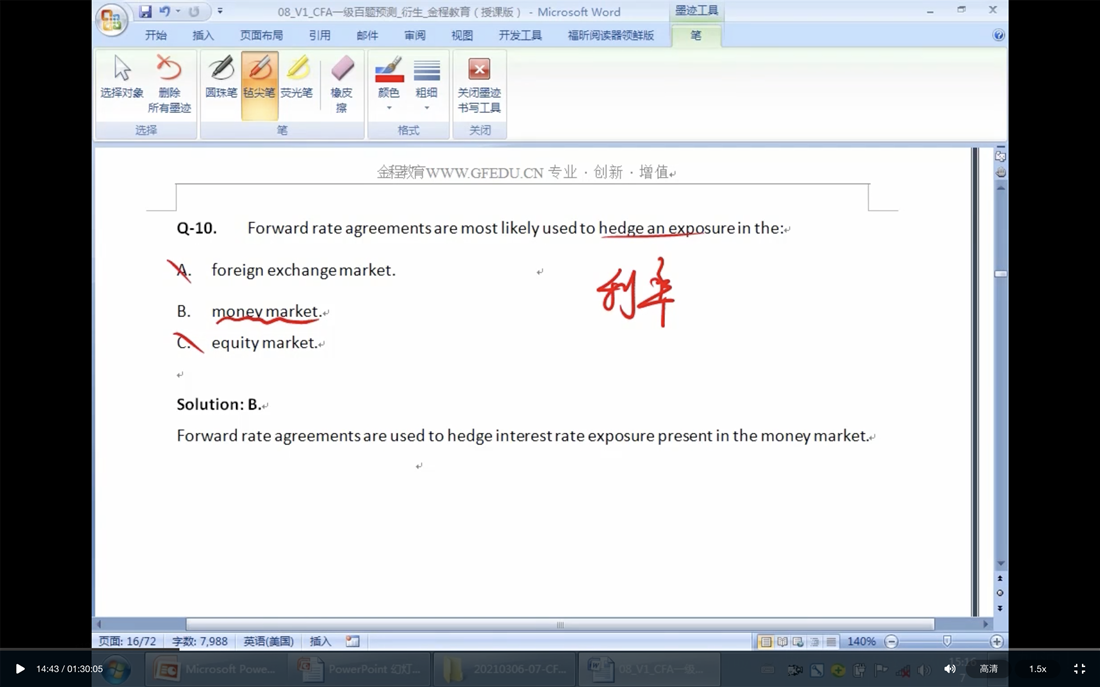Click 08_V1_CFA Word taskbar item

click(x=650, y=669)
